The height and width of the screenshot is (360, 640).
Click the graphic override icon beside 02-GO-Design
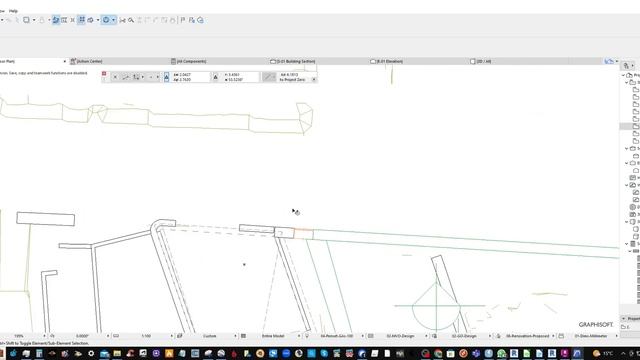coord(434,336)
